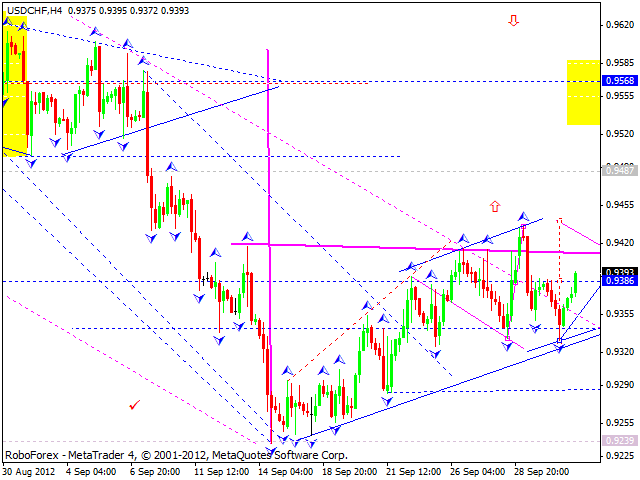The height and width of the screenshot is (480, 640).
Task: Click the 0.9620 price axis value
Action: 620,25
